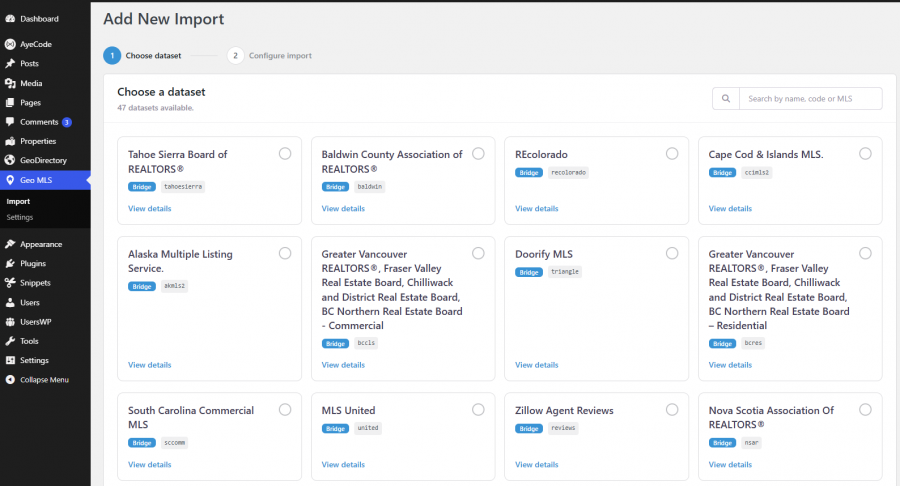The image size is (900, 486).
Task: Click the Doorify MLS card title
Action: coord(544,254)
